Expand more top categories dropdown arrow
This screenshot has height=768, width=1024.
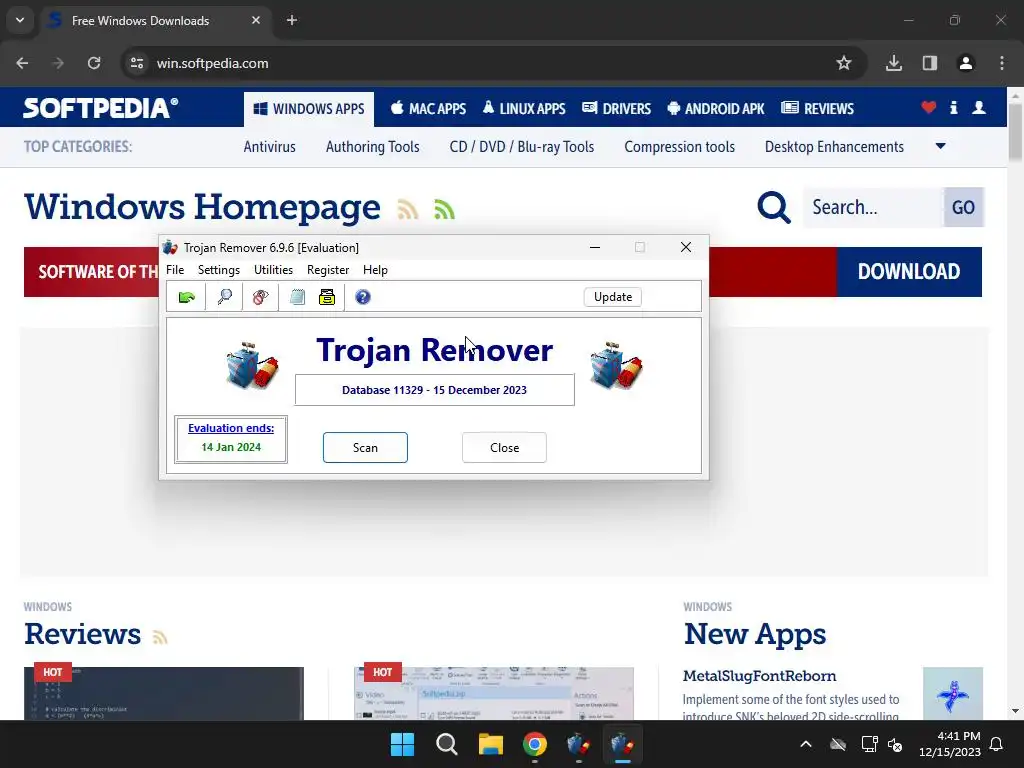tap(940, 146)
